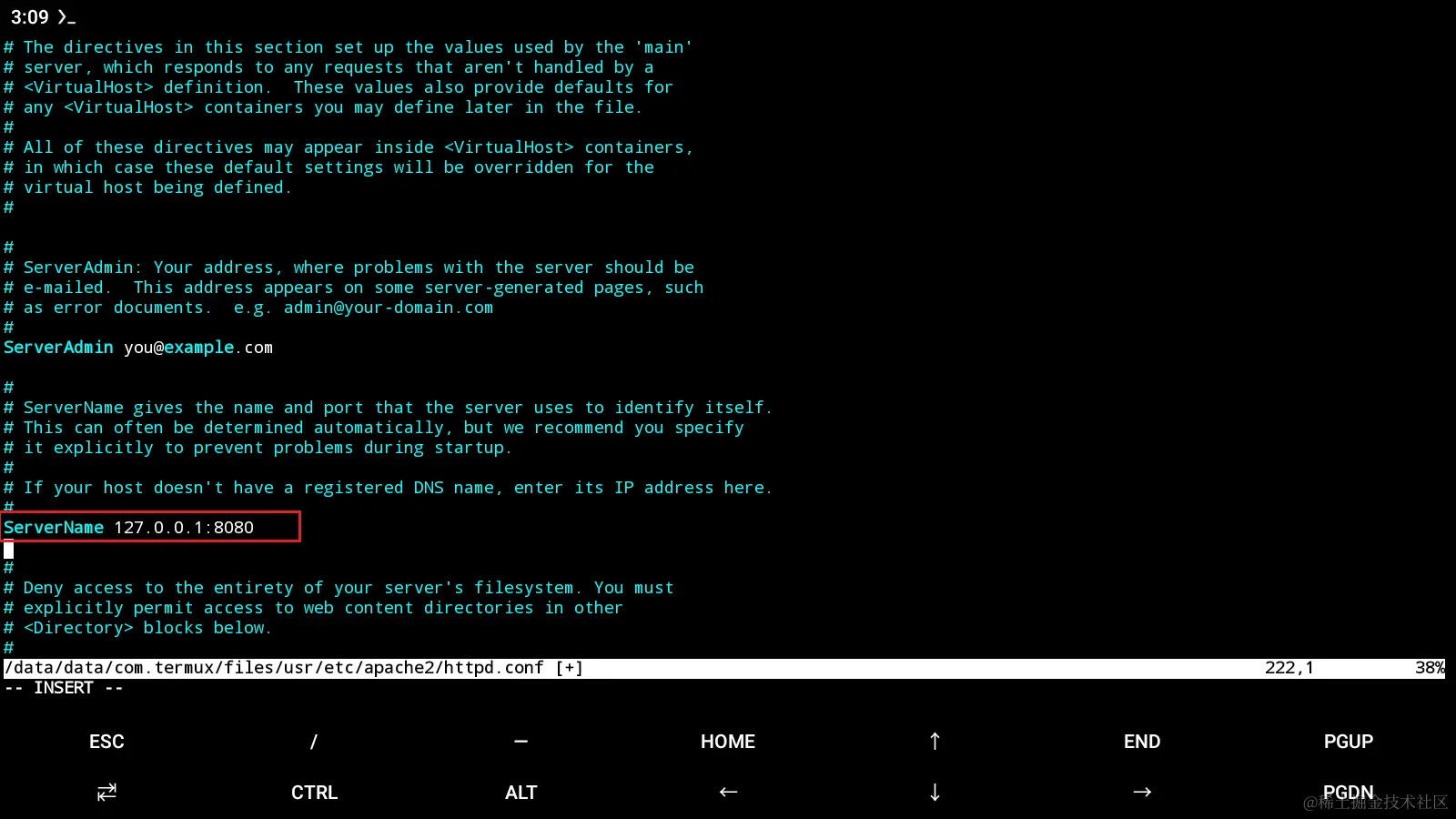Click the block cursor under ServerName line

tap(8, 550)
